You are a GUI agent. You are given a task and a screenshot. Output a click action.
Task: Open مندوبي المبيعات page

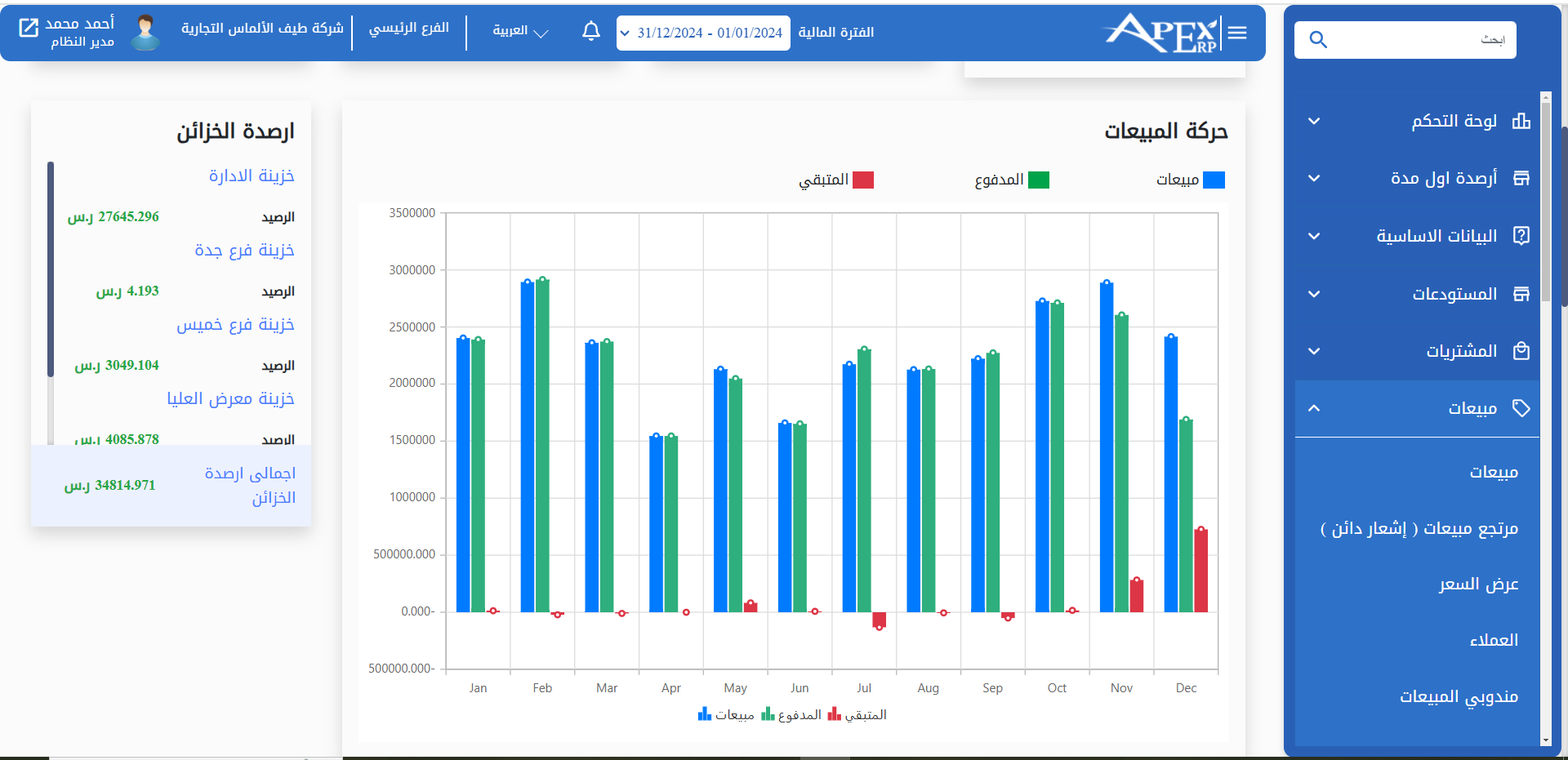point(1458,696)
